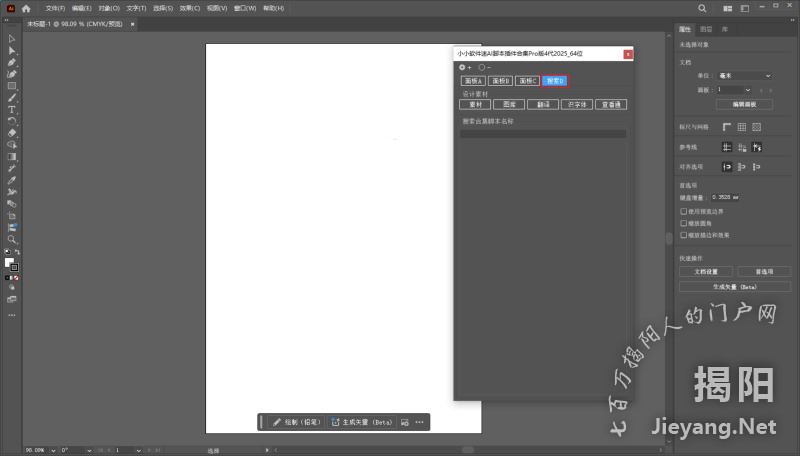This screenshot has height=456, width=800.
Task: Select the Rectangle tool
Action: tap(12, 86)
